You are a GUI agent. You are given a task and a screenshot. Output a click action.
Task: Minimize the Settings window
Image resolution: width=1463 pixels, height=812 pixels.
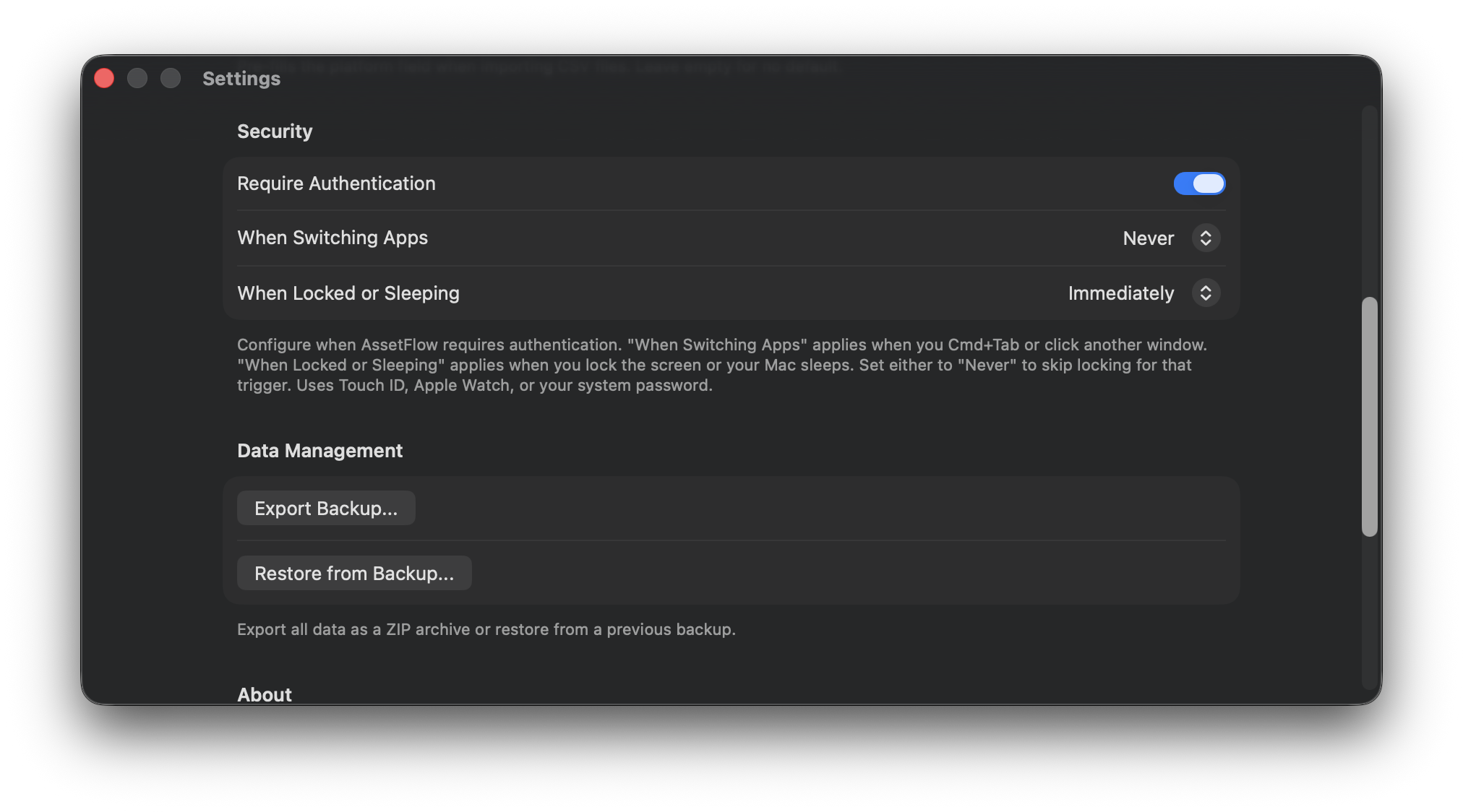(137, 77)
